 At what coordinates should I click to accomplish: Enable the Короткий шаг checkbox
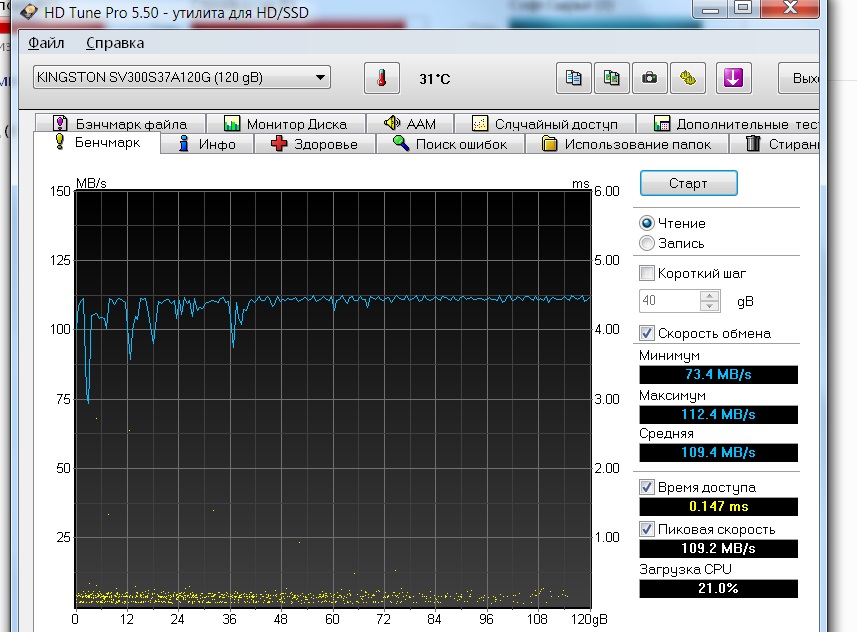647,273
